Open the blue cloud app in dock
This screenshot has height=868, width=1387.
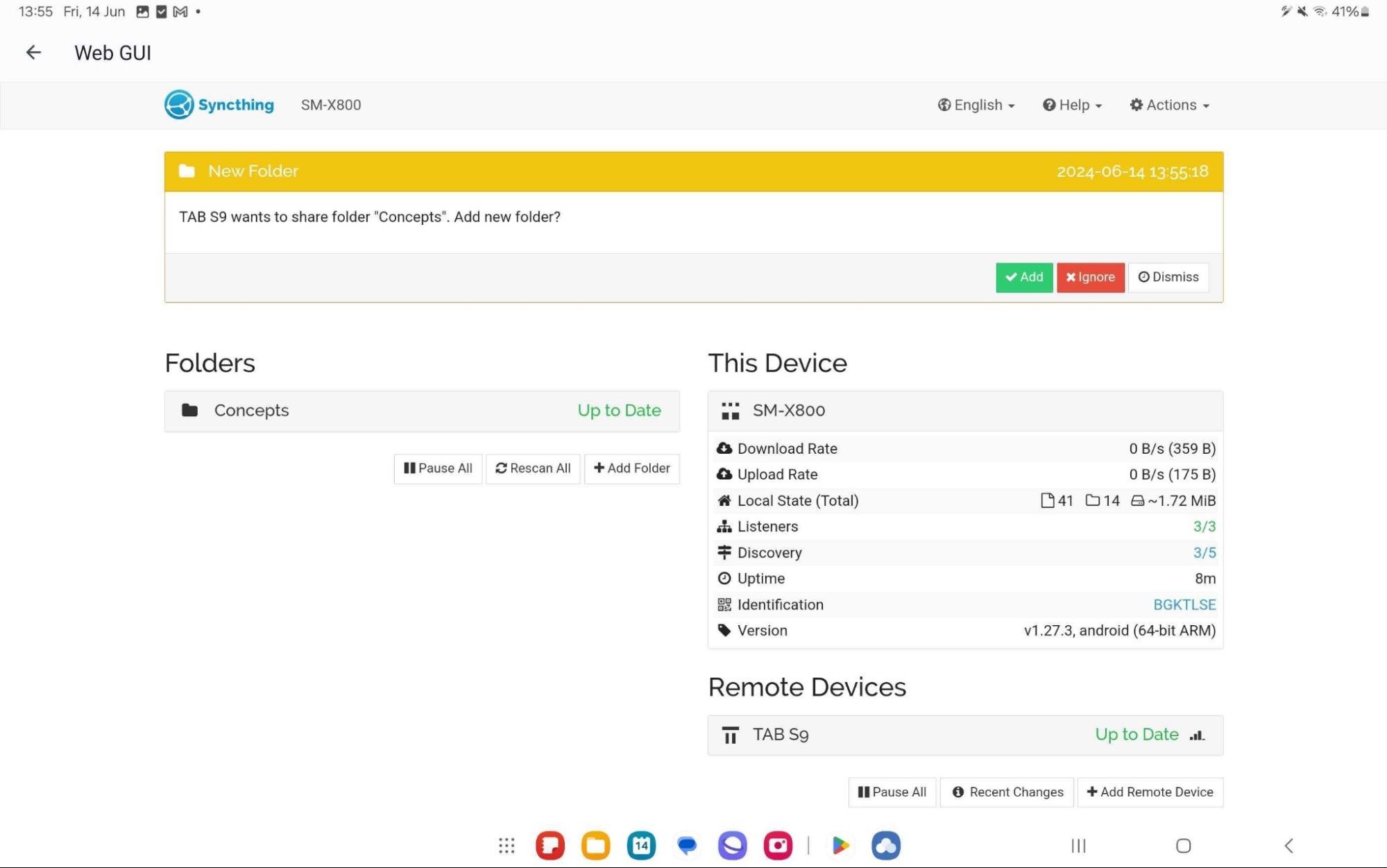[x=886, y=846]
